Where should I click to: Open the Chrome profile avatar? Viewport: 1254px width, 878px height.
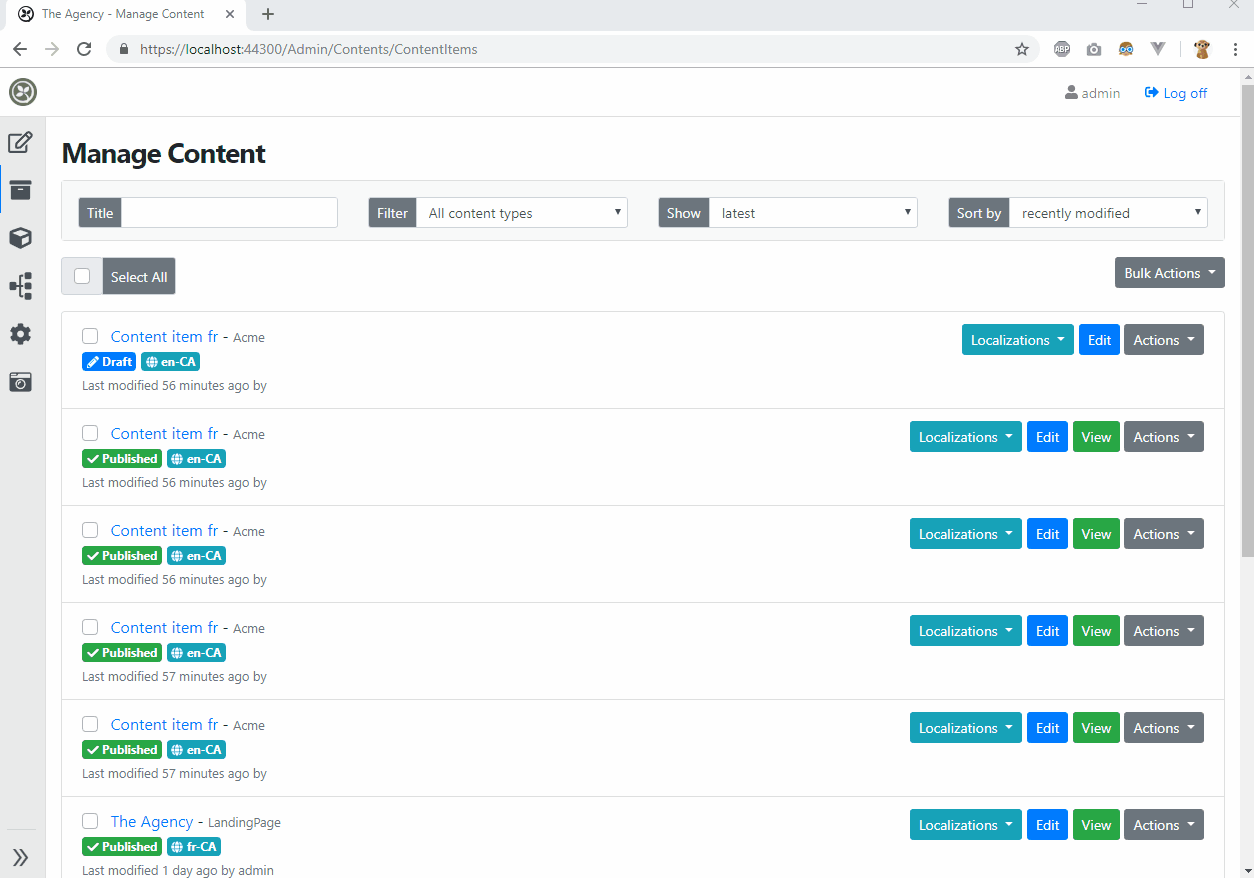(x=1202, y=49)
